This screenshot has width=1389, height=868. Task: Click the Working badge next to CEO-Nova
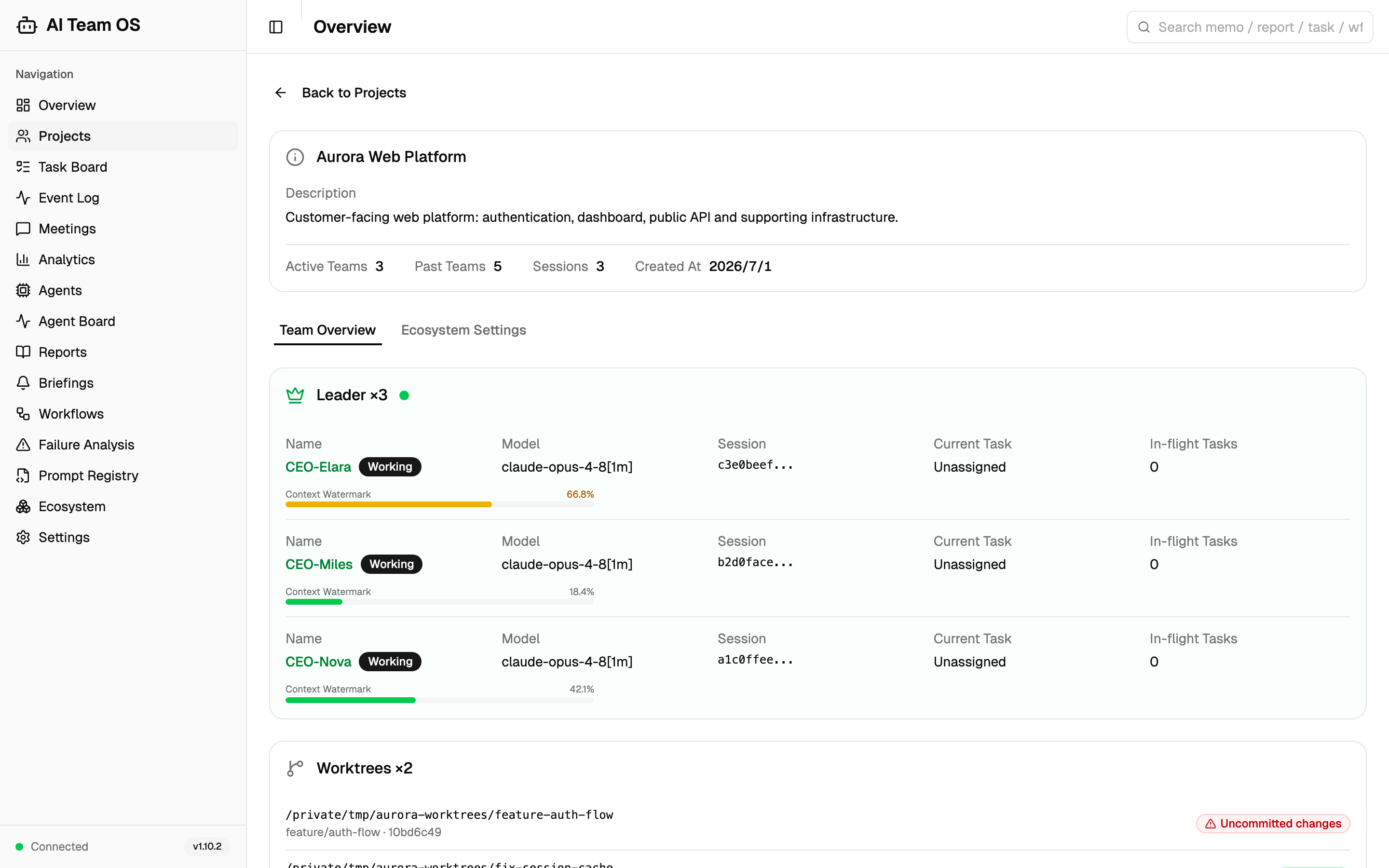pos(390,661)
